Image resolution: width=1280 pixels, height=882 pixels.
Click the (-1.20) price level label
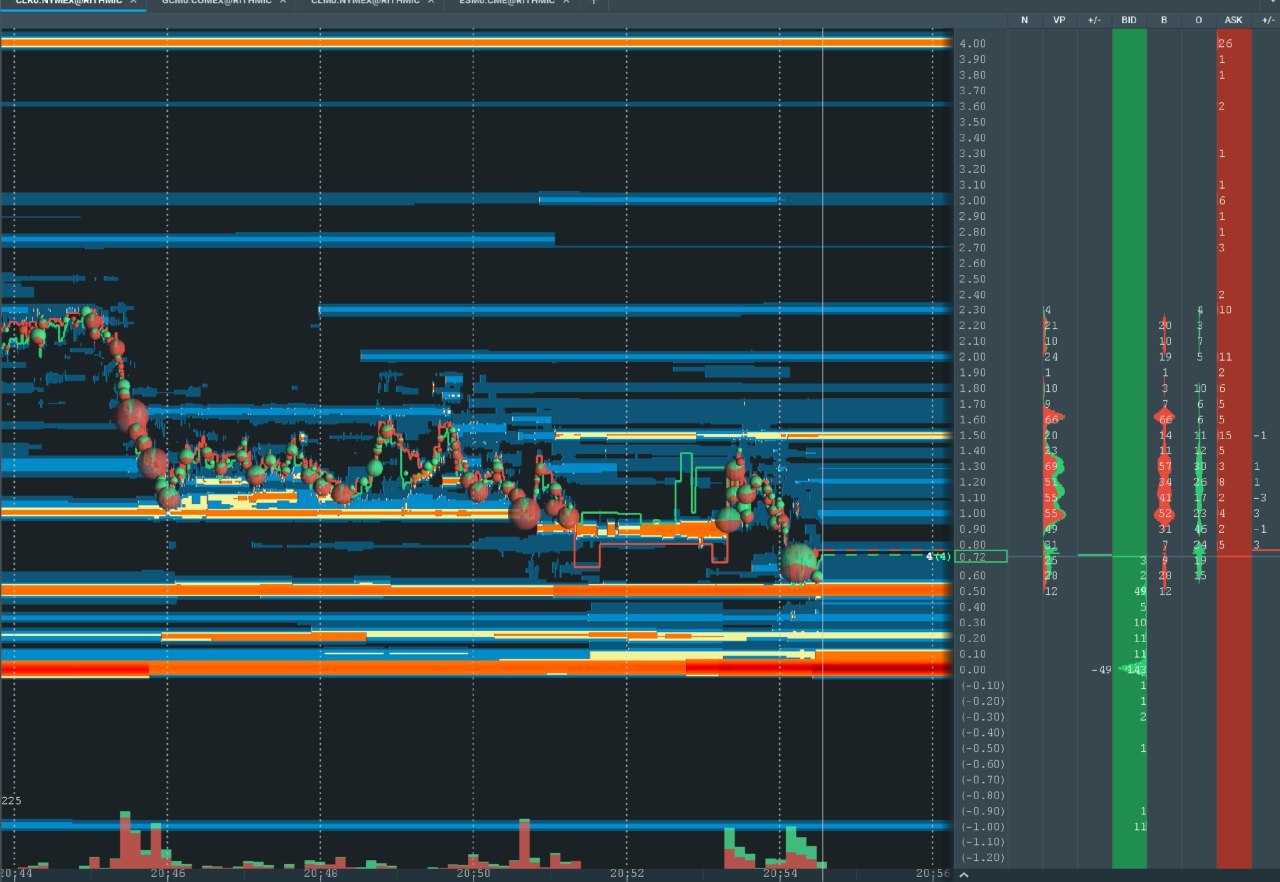click(982, 858)
